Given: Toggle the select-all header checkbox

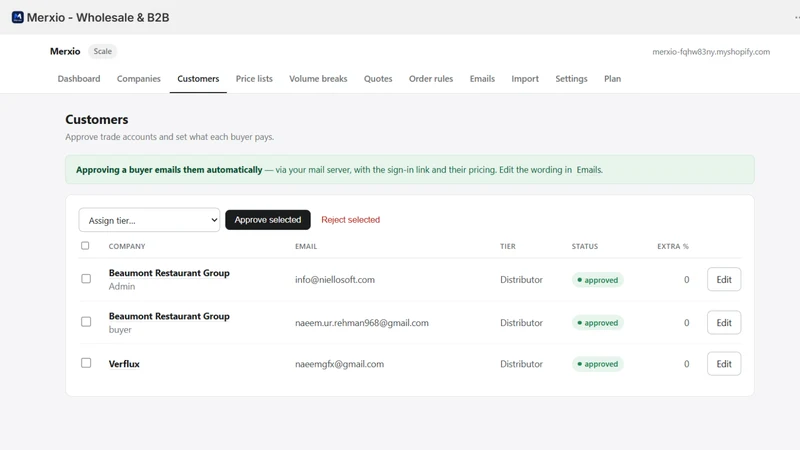Looking at the screenshot, I should click(85, 246).
